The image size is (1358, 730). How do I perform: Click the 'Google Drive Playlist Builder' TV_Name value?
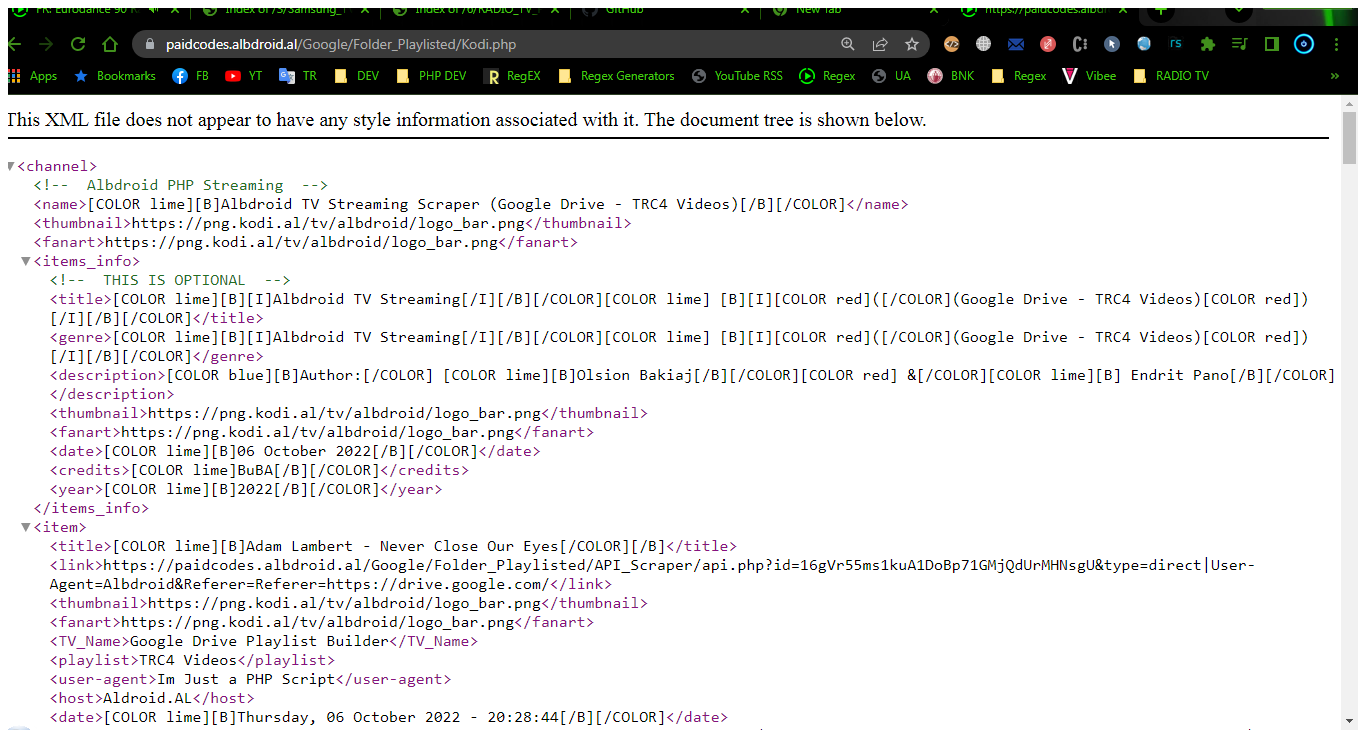[x=259, y=641]
